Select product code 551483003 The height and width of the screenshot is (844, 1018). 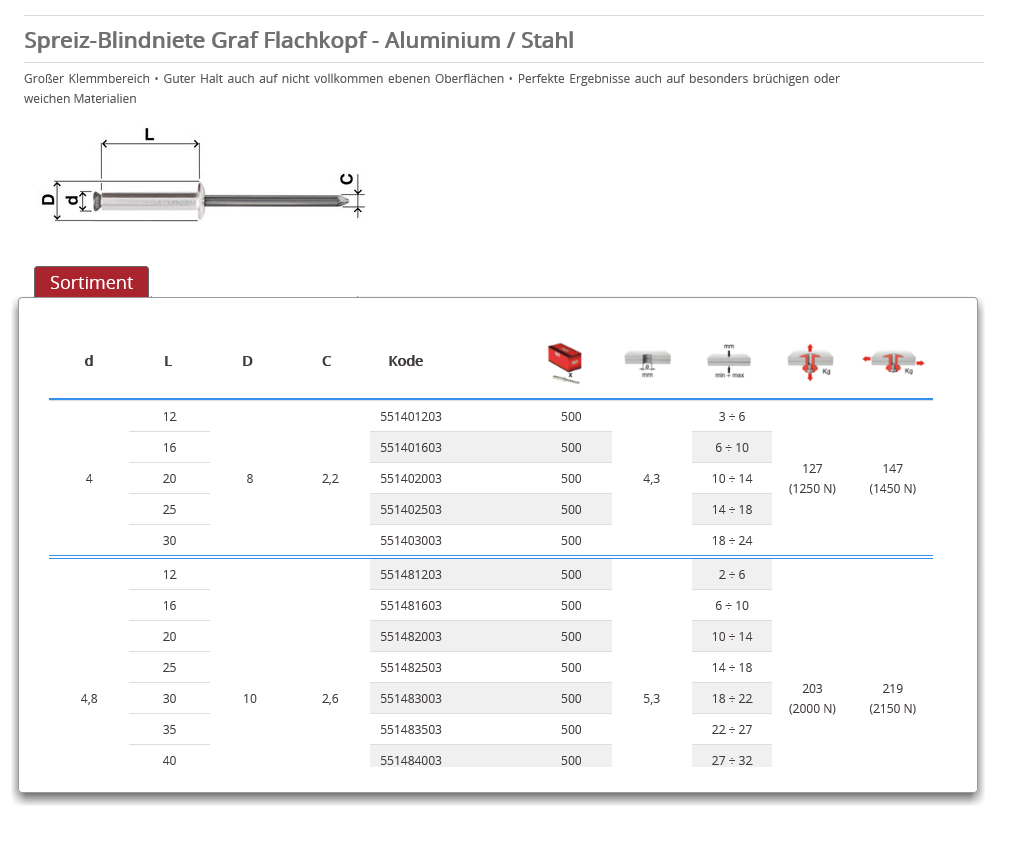pyautogui.click(x=411, y=699)
